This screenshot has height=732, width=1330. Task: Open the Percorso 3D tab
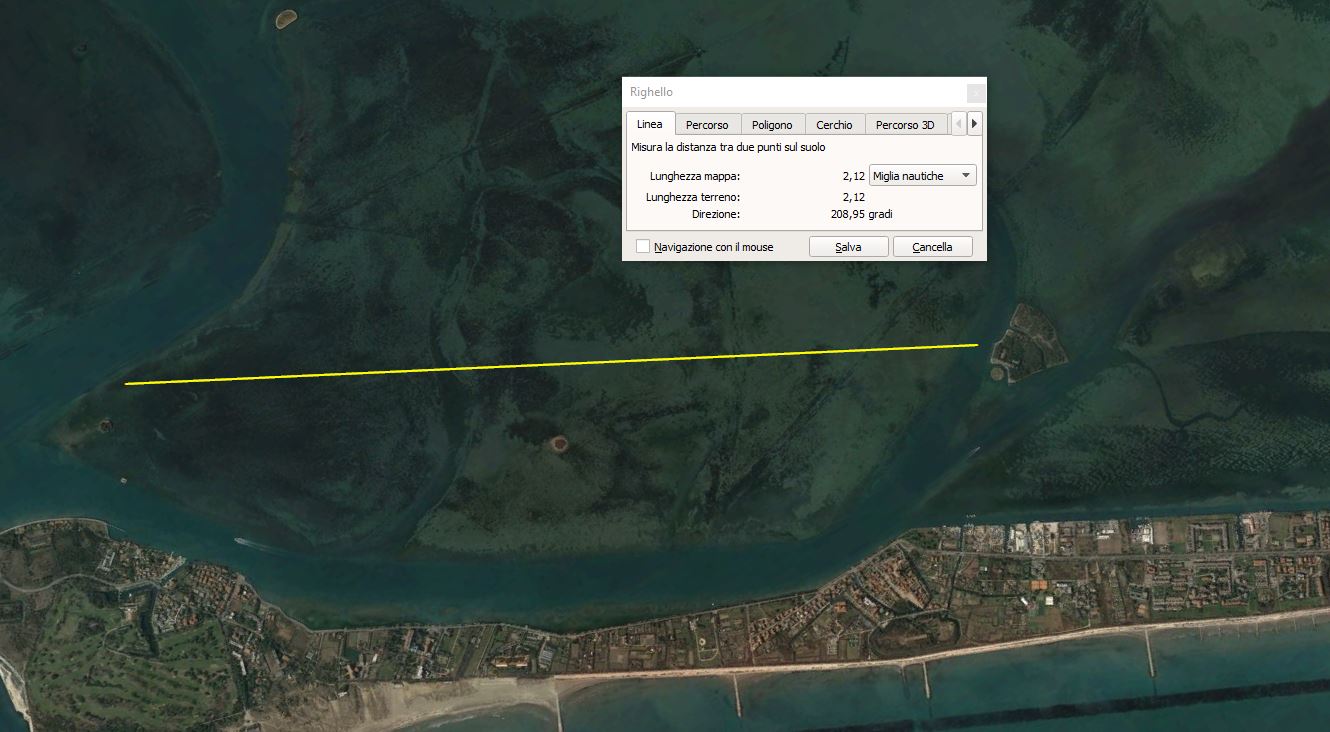point(905,125)
